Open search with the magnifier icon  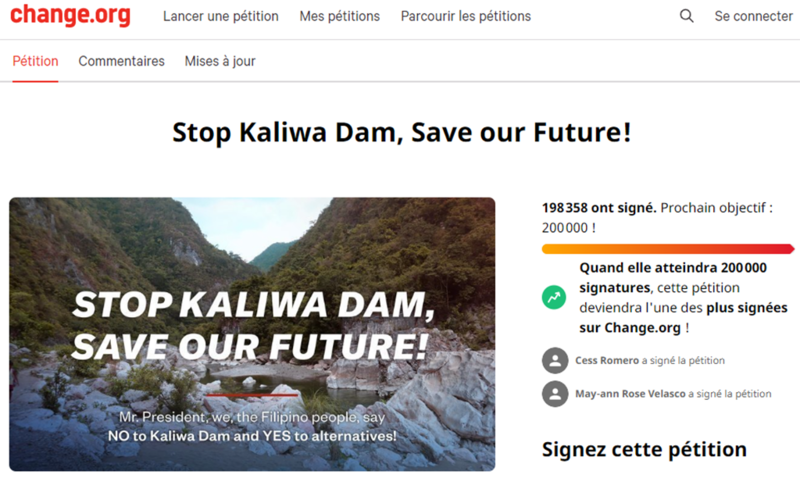click(x=686, y=16)
